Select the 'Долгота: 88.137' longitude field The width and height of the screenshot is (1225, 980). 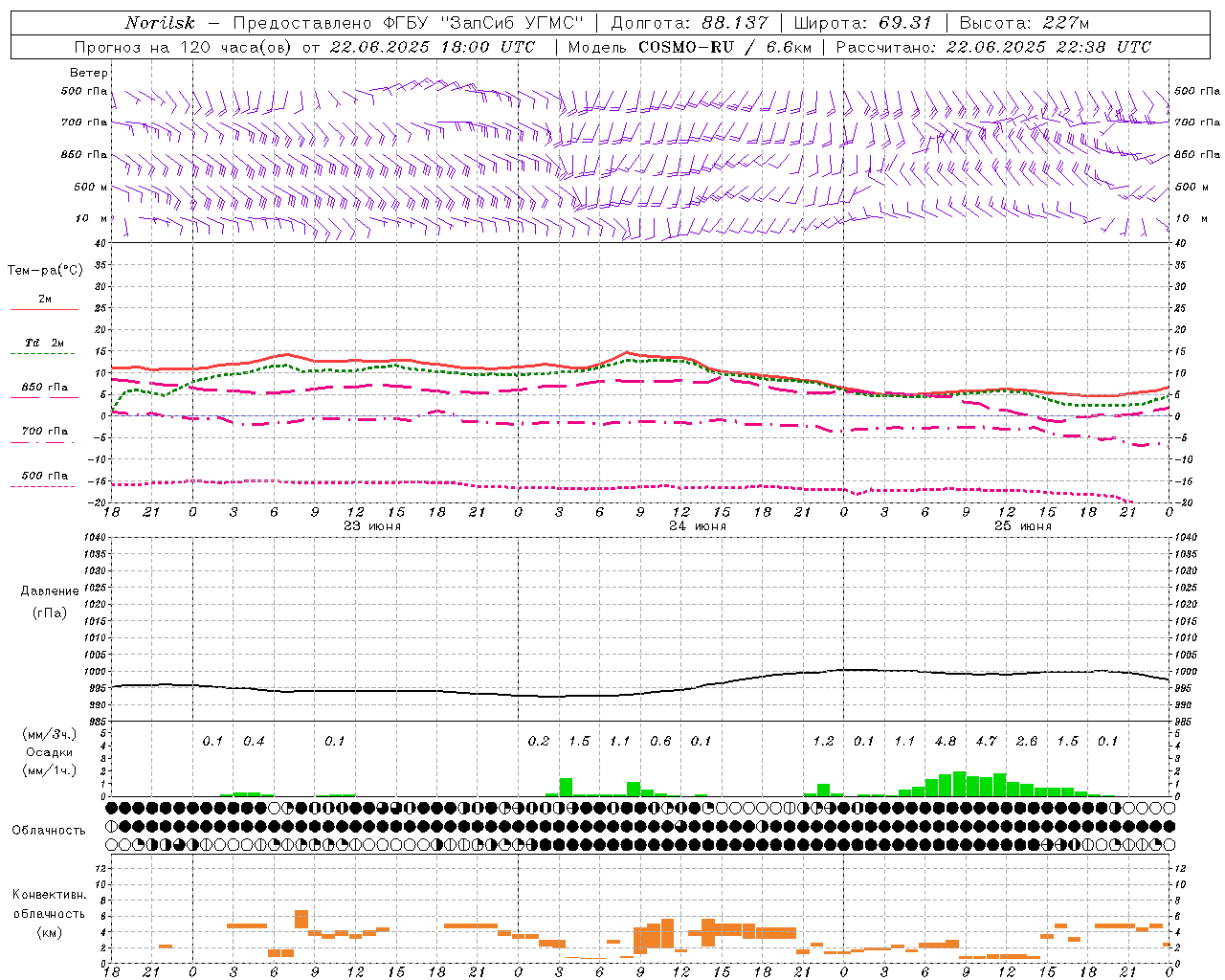coord(689,23)
